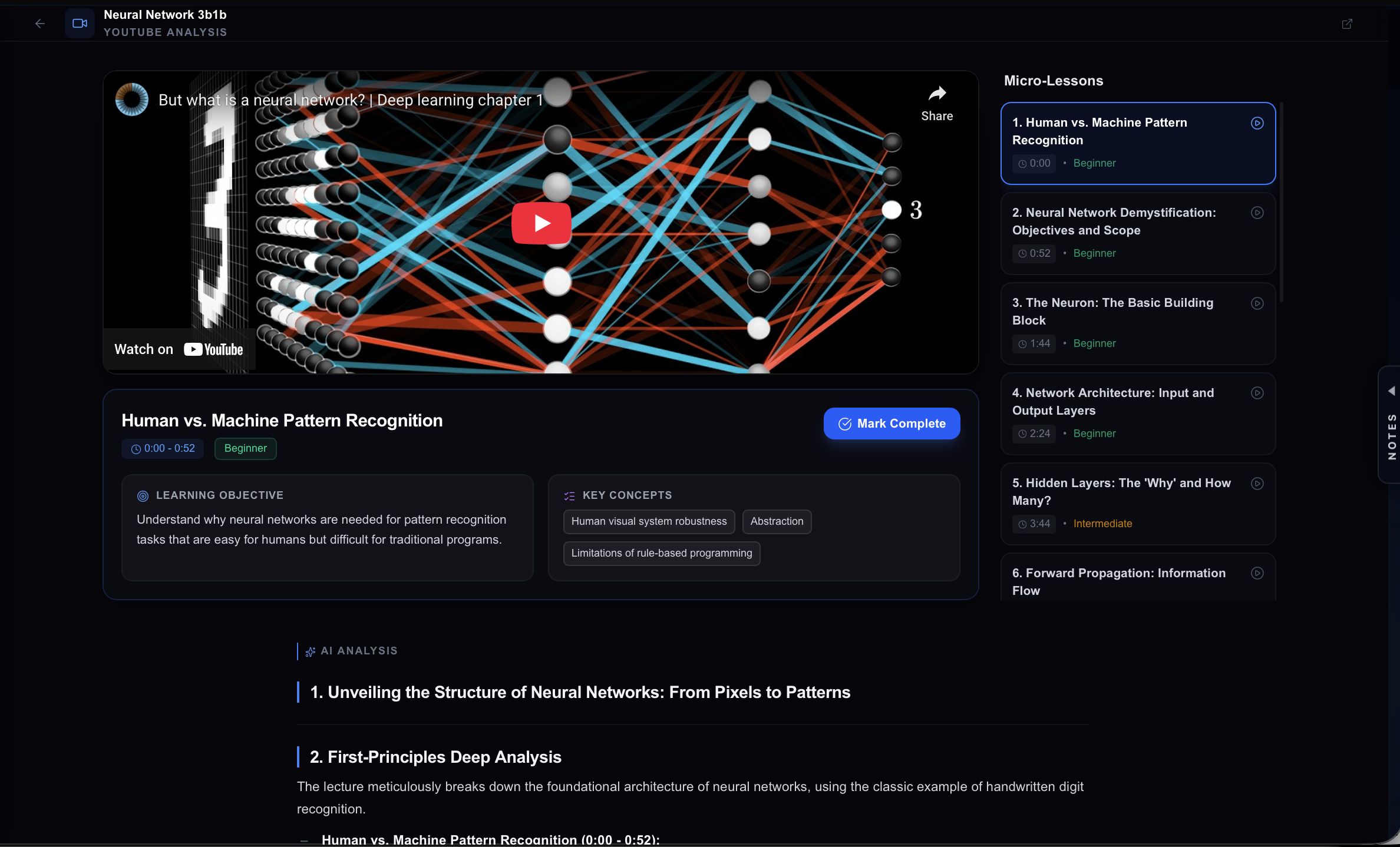
Task: Expand the Unveiling the Structure heading
Action: pyautogui.click(x=580, y=692)
